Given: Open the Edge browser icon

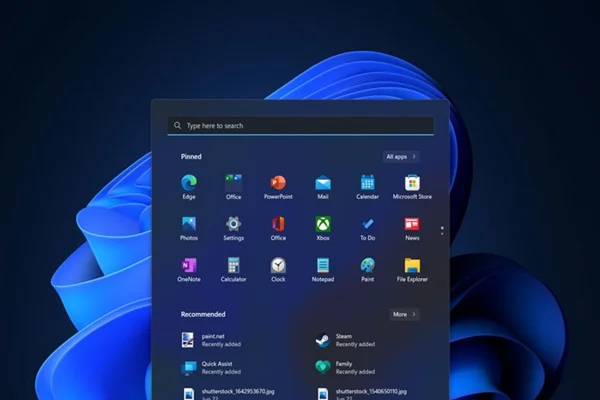Looking at the screenshot, I should tap(189, 183).
